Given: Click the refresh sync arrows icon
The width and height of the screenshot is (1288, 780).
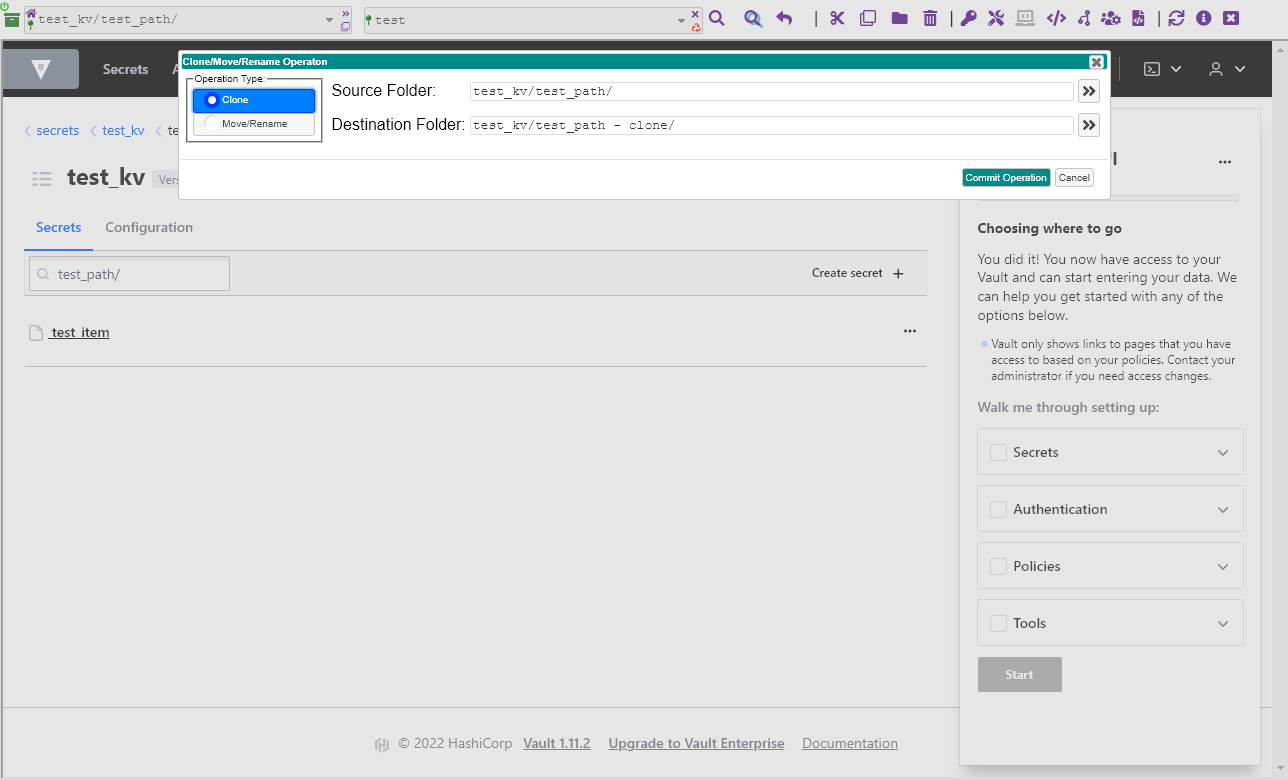Looking at the screenshot, I should 1176,18.
